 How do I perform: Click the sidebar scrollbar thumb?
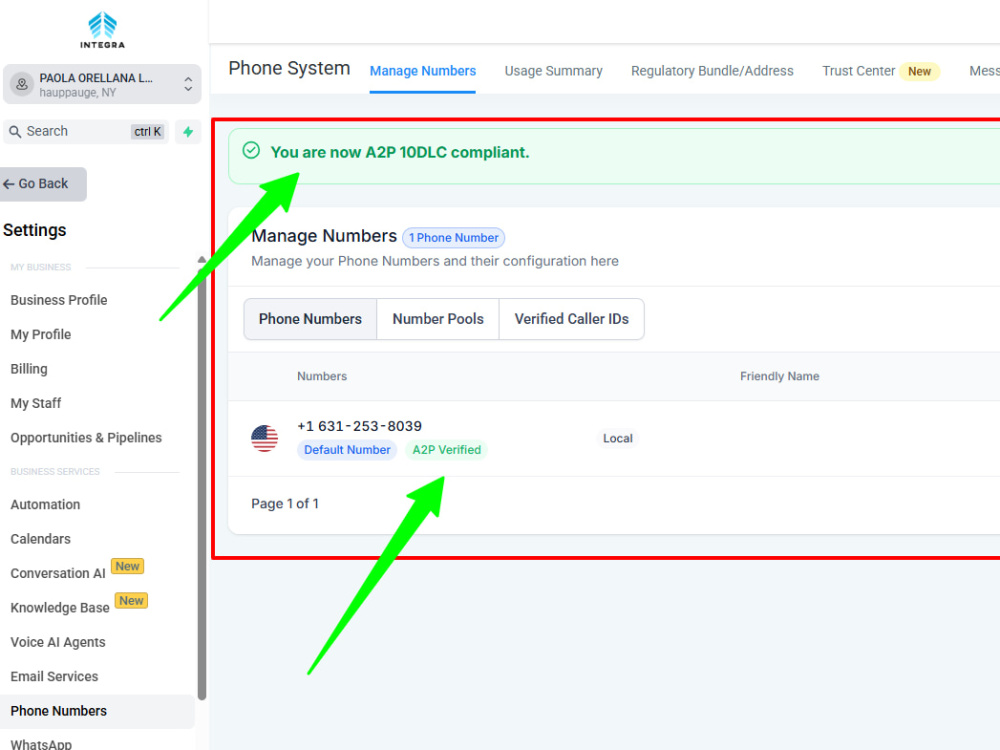tap(202, 483)
